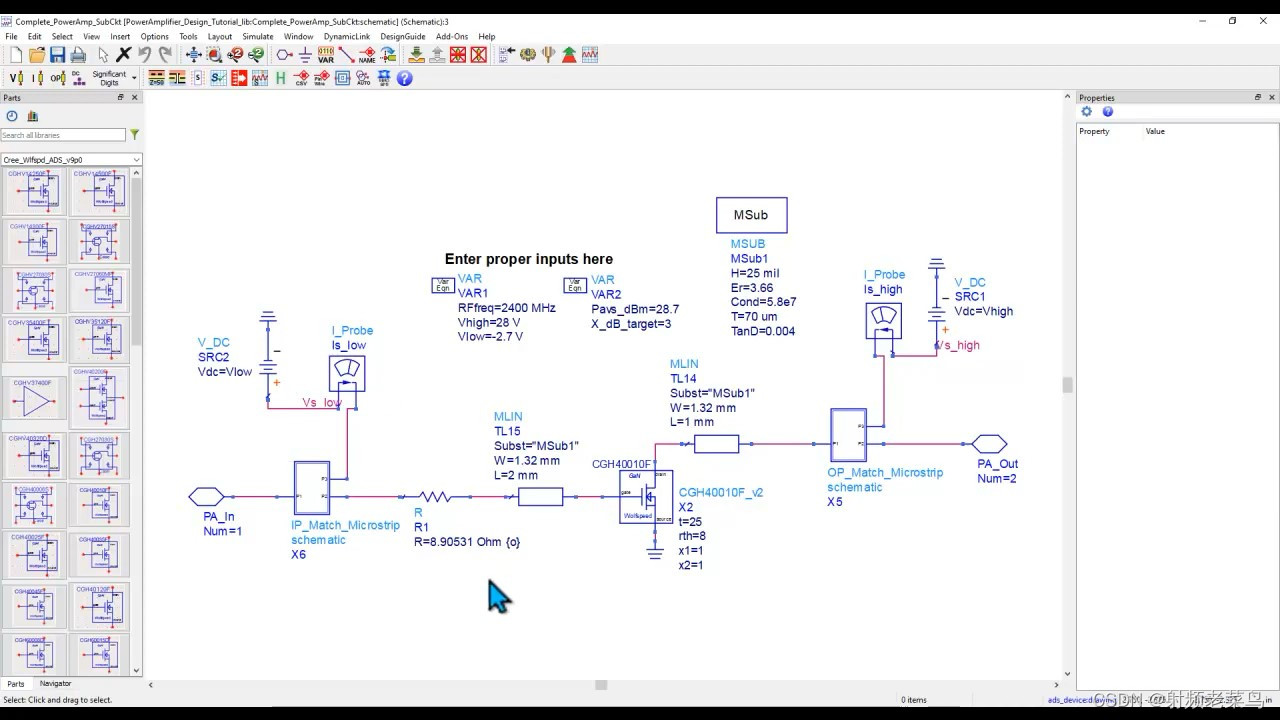1280x720 pixels.
Task: Select the CGHV35120F part thumbnail
Action: click(x=100, y=342)
